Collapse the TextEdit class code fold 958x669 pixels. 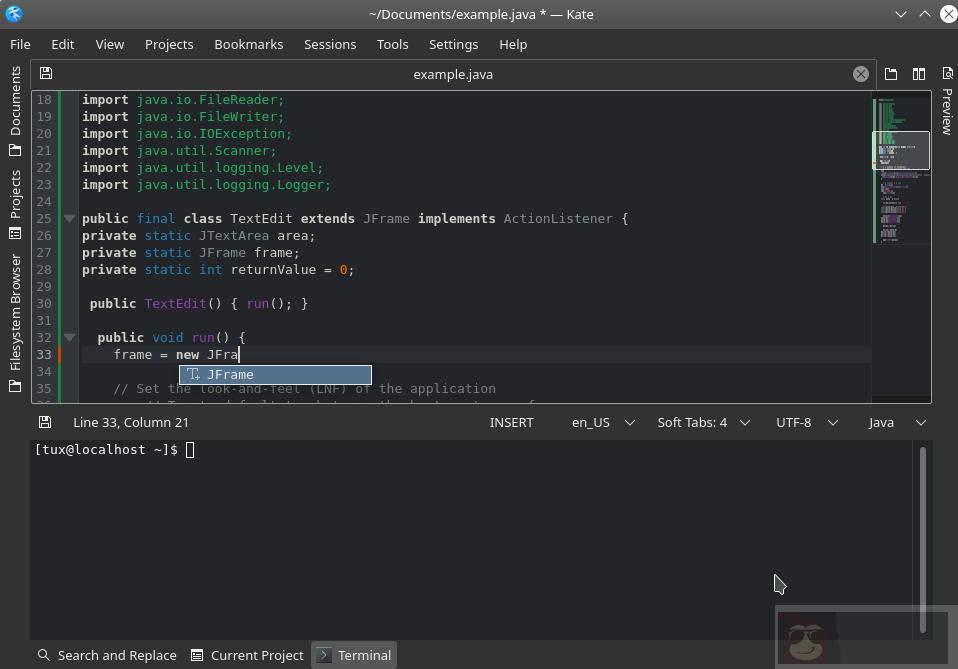pos(69,218)
